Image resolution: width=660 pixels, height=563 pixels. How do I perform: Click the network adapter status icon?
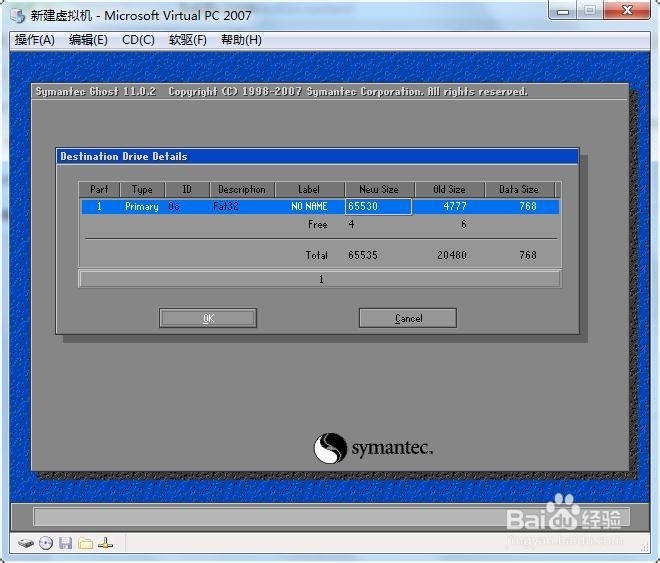[105, 543]
